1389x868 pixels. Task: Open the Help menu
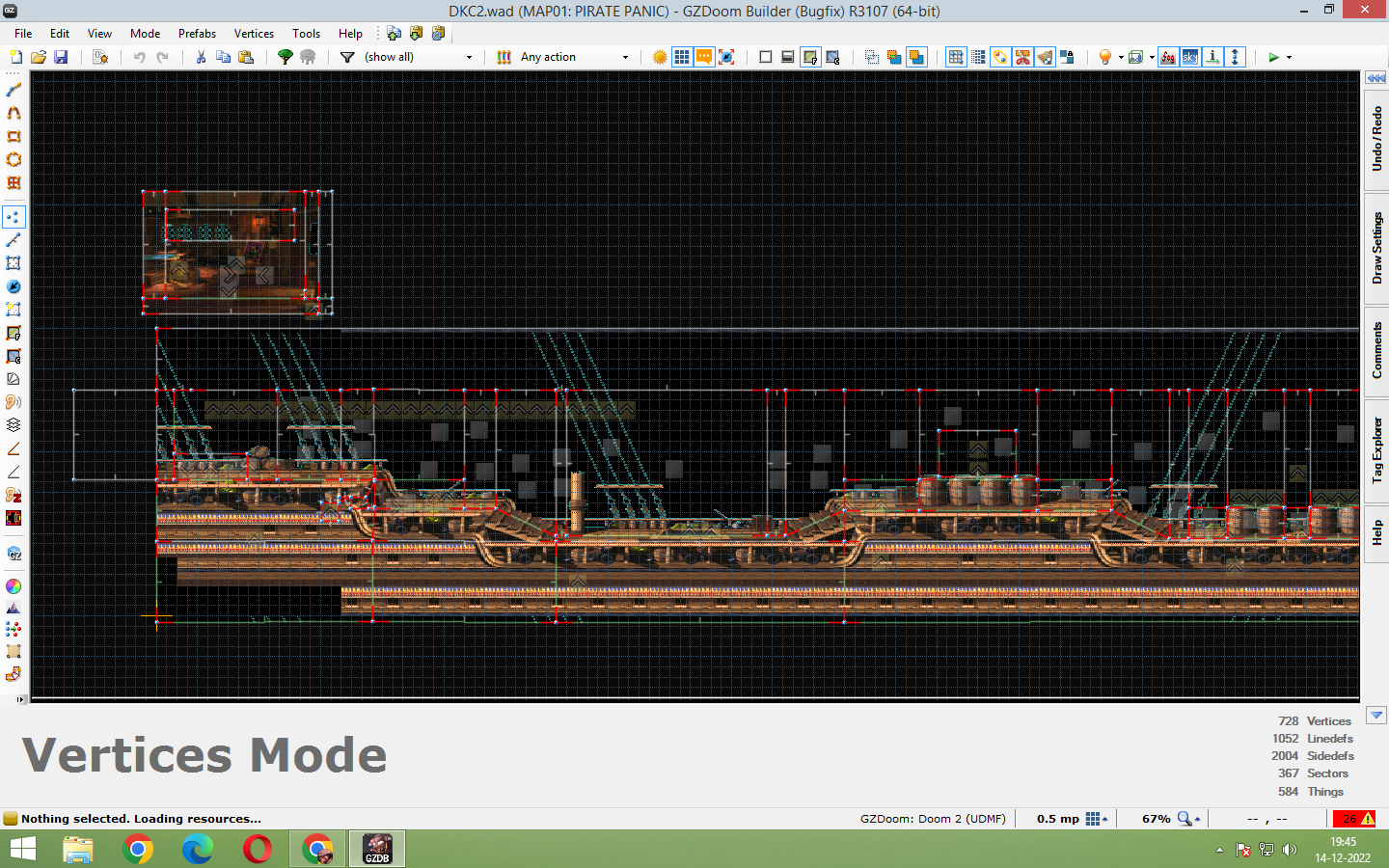350,33
